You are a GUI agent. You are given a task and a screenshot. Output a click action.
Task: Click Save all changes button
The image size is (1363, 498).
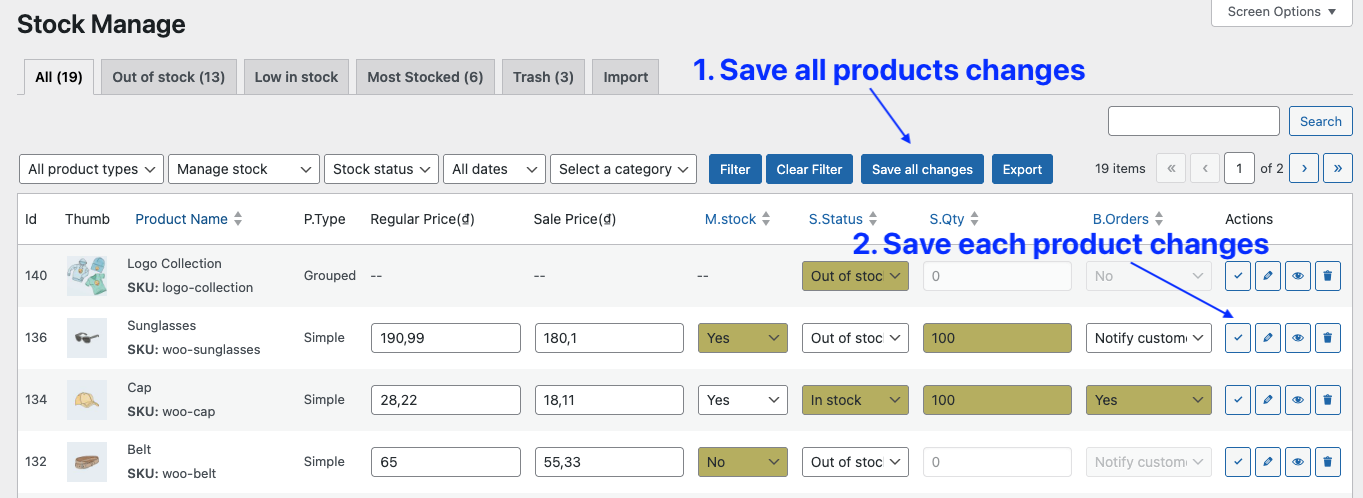922,169
